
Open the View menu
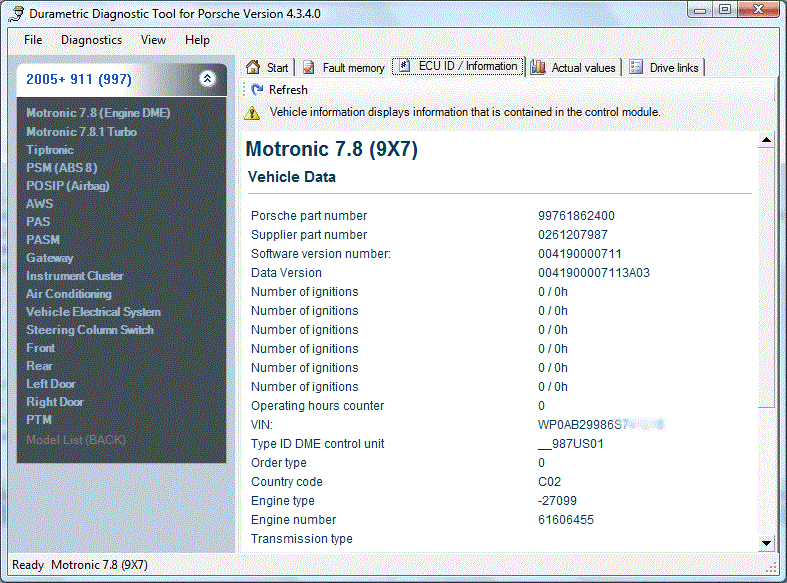(153, 40)
